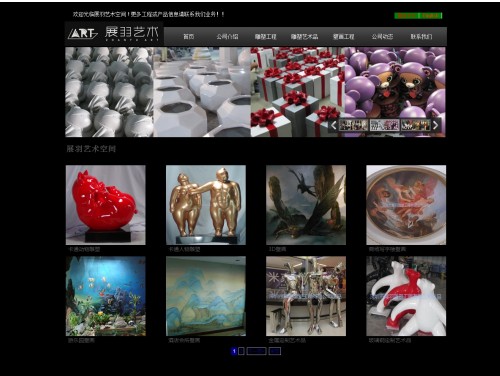Open the 壁画工程 menu item
500x376 pixels.
click(x=343, y=37)
